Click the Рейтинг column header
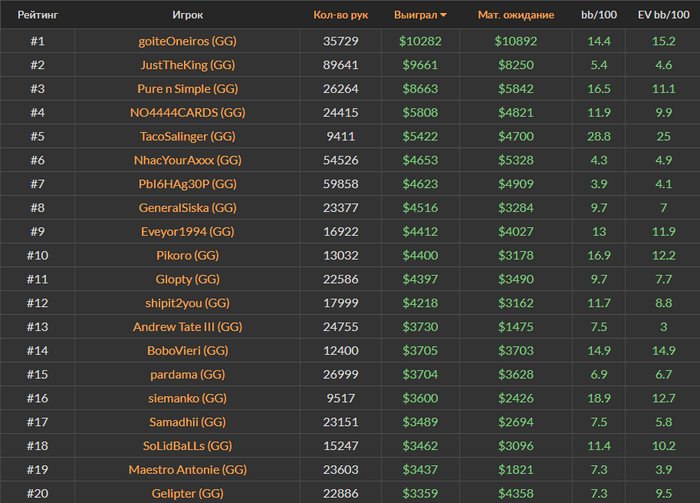 point(37,15)
